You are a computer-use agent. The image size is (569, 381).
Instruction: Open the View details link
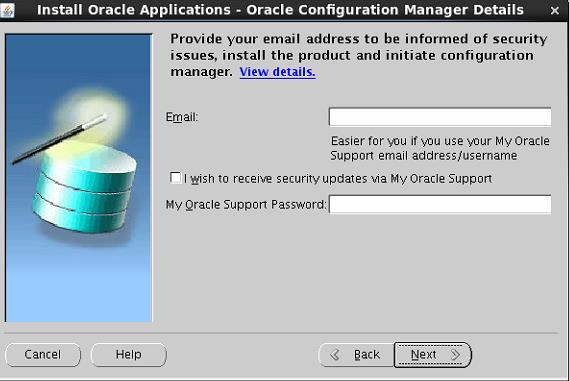tap(277, 72)
